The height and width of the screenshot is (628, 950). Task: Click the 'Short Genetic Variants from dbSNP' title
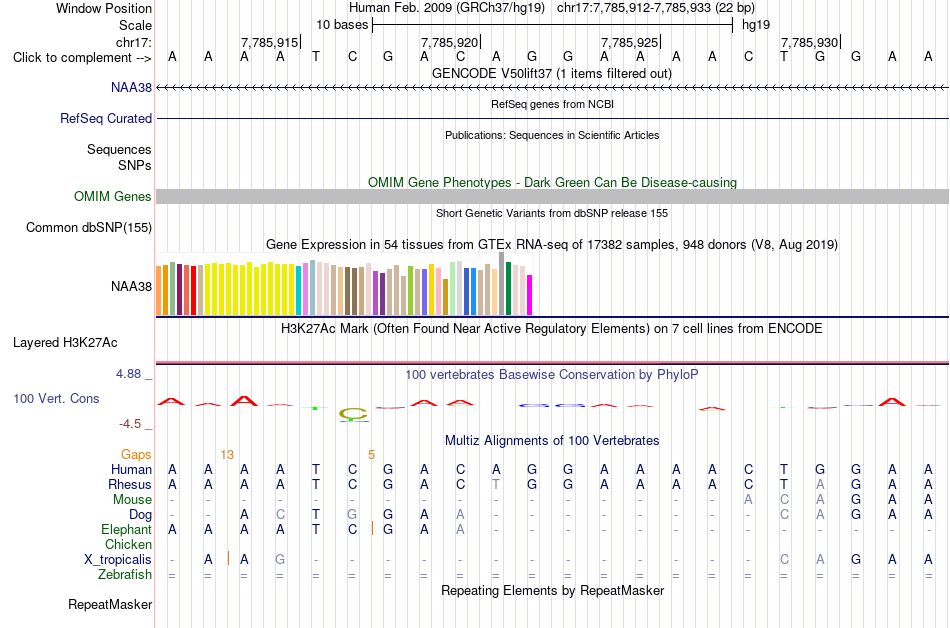pos(552,213)
